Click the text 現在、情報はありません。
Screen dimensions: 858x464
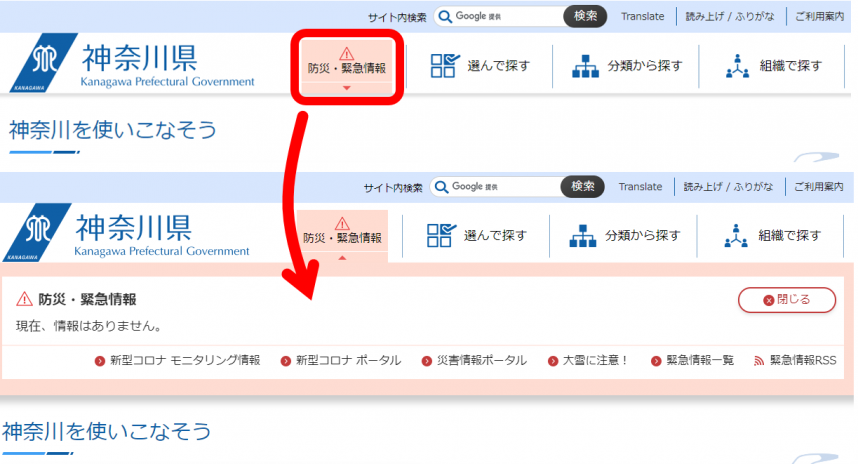(x=90, y=326)
